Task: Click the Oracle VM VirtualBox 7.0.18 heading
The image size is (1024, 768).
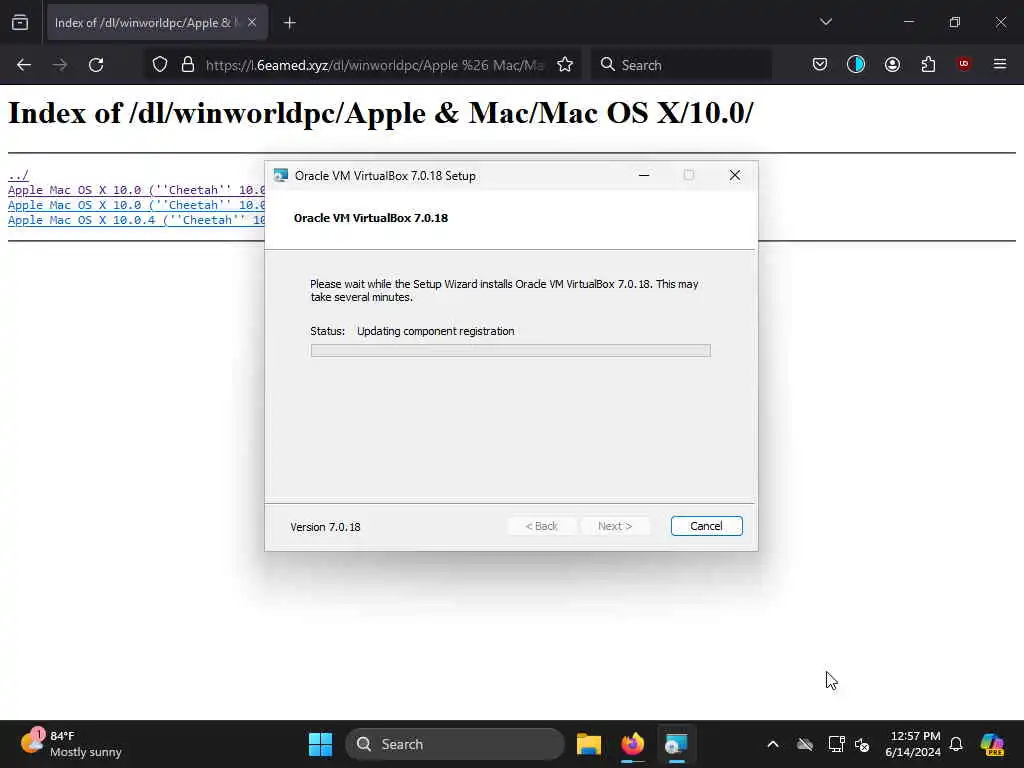Action: point(371,218)
